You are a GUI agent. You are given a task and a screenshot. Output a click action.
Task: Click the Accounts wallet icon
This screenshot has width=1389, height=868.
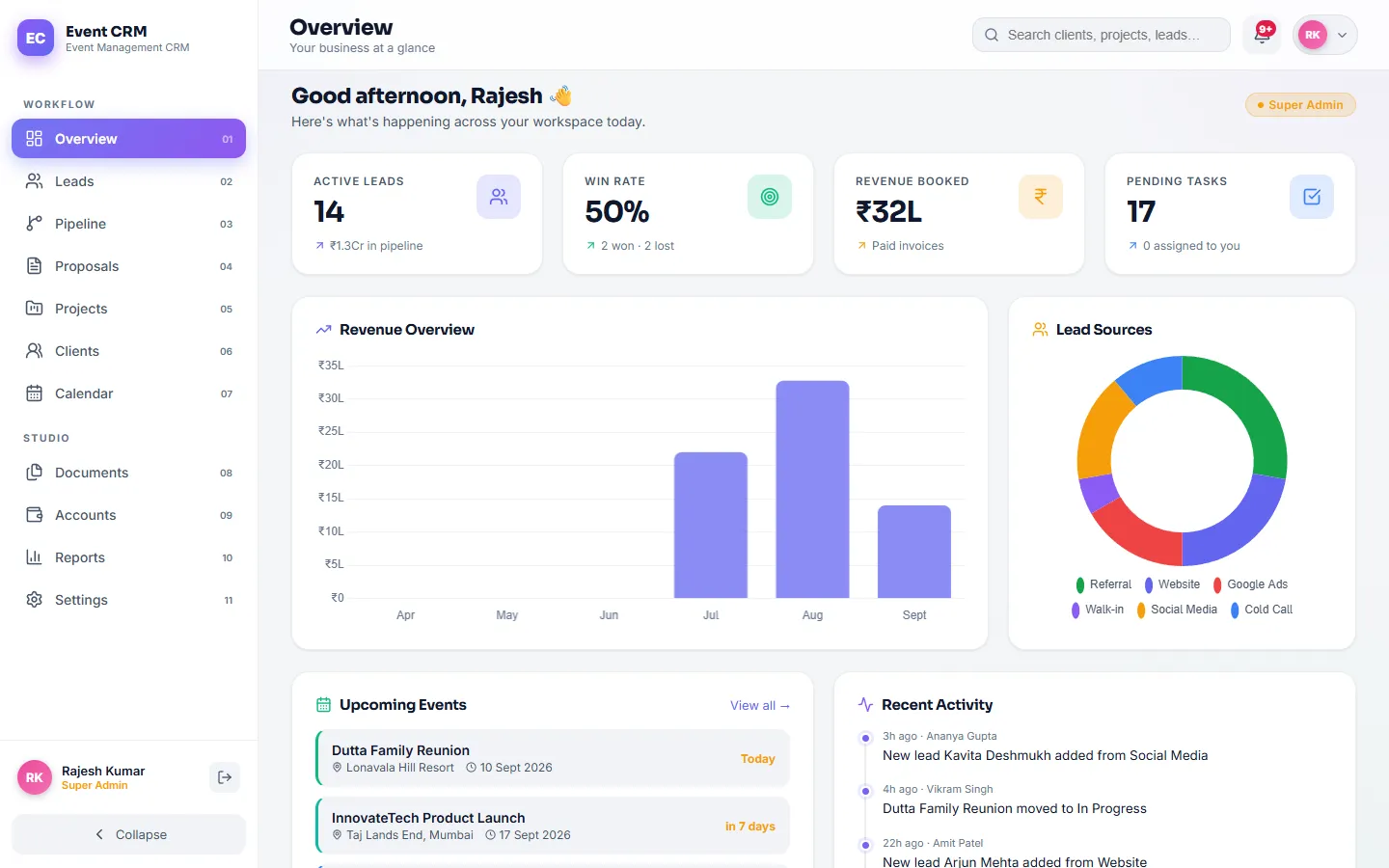35,515
